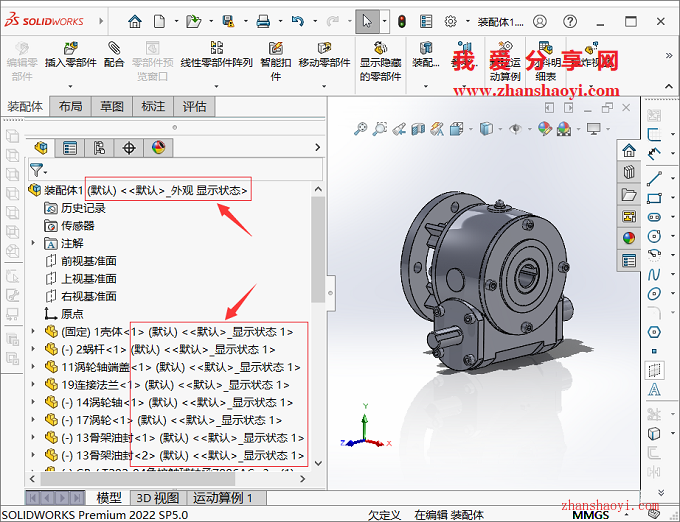Expand the SOLIDWORKS menu arrow beside logo
This screenshot has width=680, height=522.
pos(101,21)
